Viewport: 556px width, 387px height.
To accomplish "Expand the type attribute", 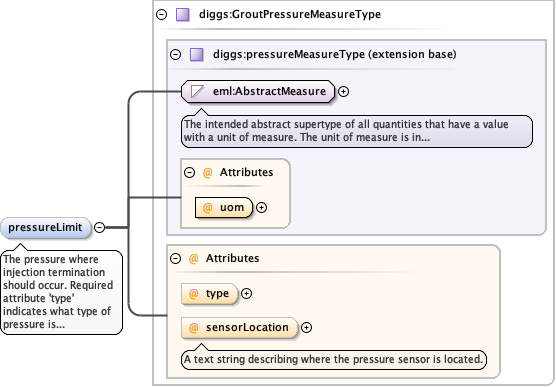I will (x=246, y=294).
